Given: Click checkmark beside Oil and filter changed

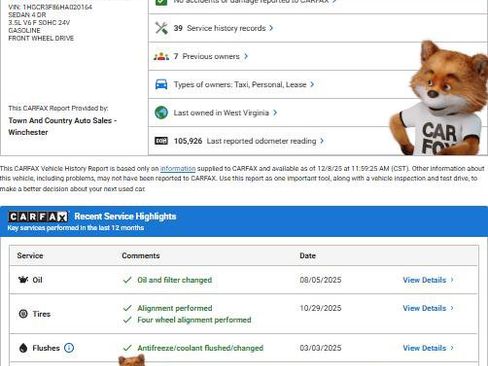Looking at the screenshot, I should pos(127,280).
